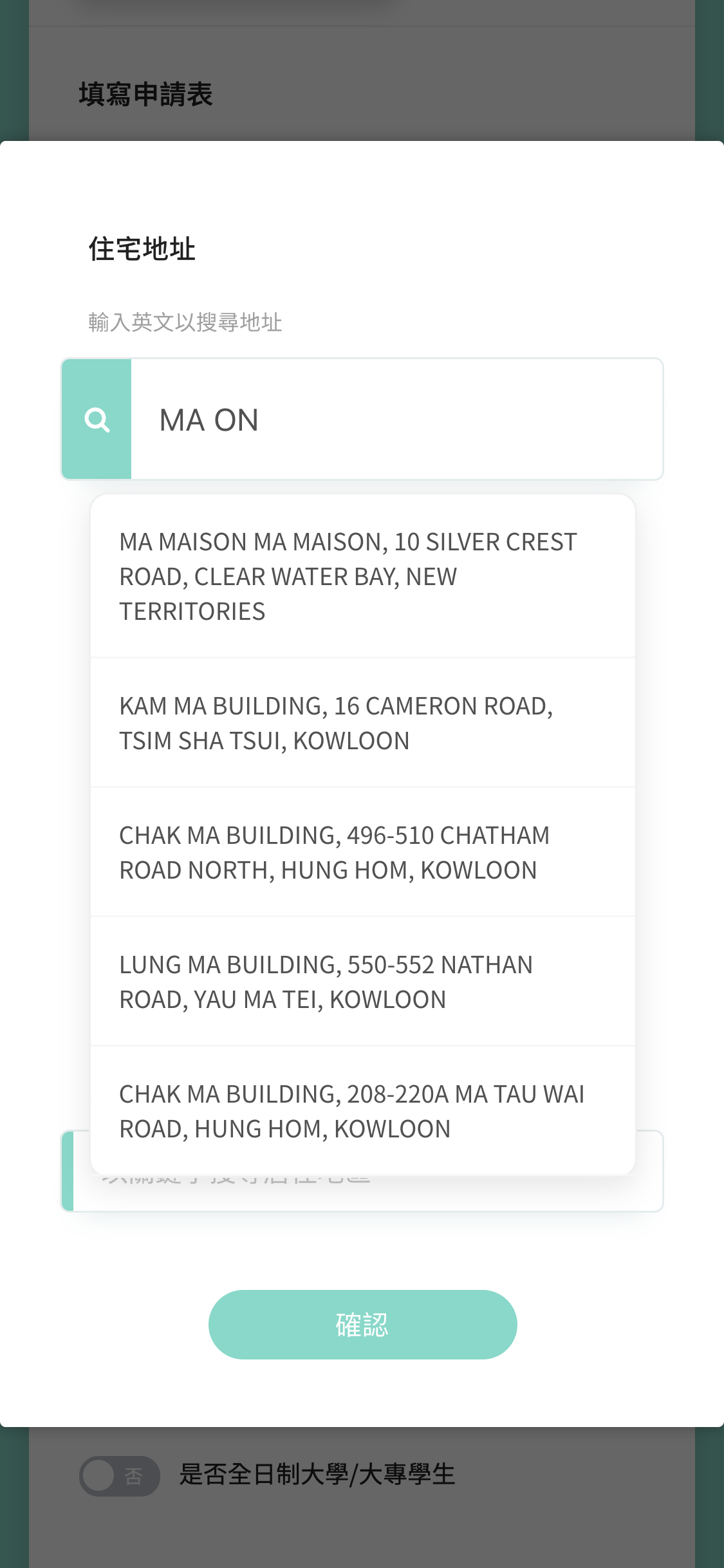
Task: Click TSIM SHA TSUI, KOWLOON suggestion line
Action: 265,741
